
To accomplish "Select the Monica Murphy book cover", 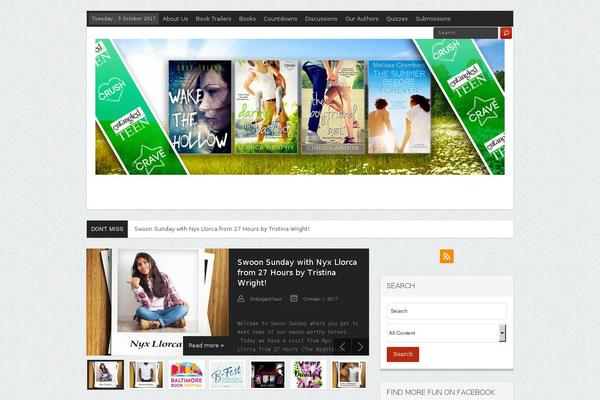I will pos(266,107).
